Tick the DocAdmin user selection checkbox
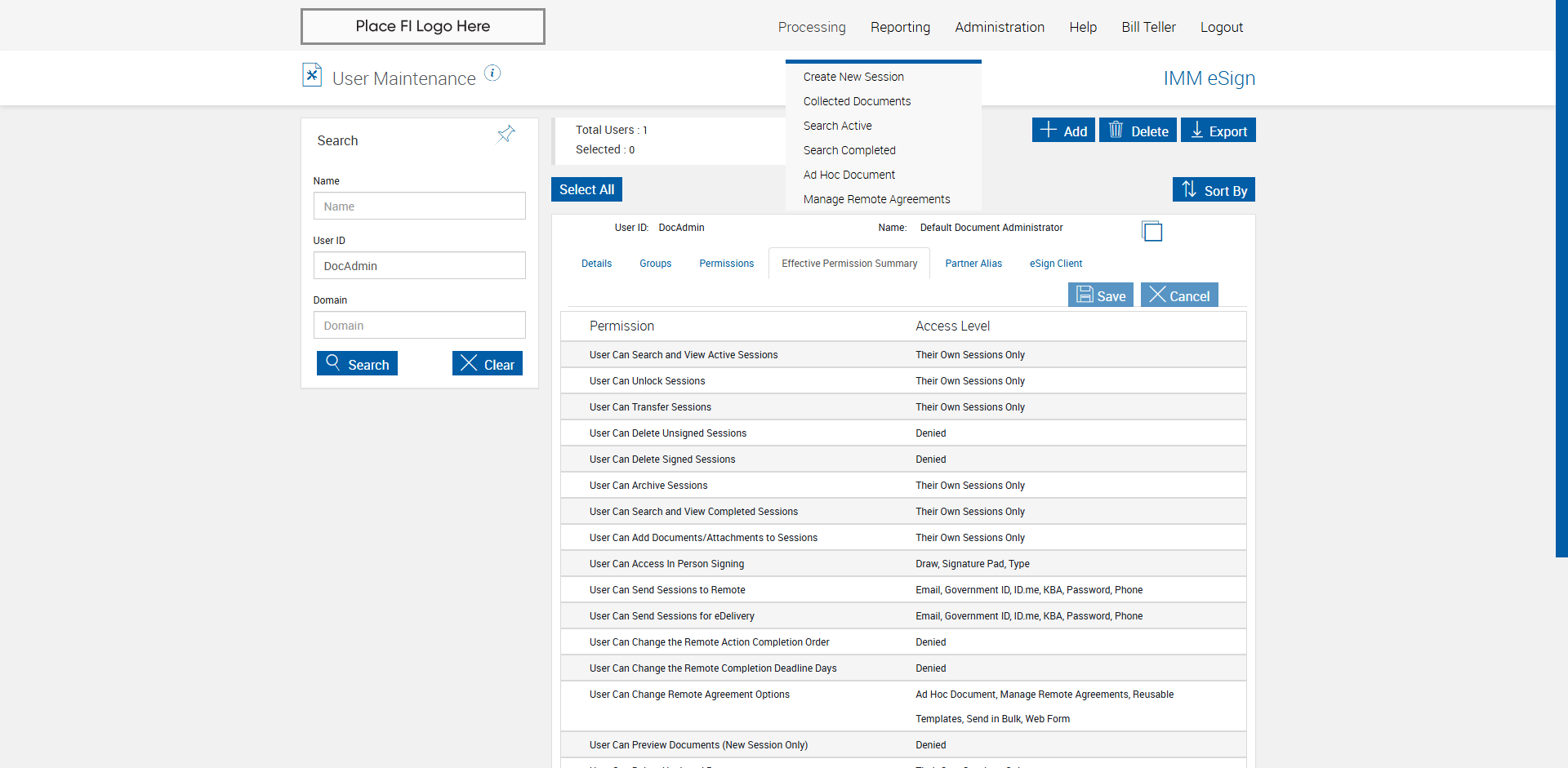This screenshot has width=1568, height=768. [x=1151, y=232]
